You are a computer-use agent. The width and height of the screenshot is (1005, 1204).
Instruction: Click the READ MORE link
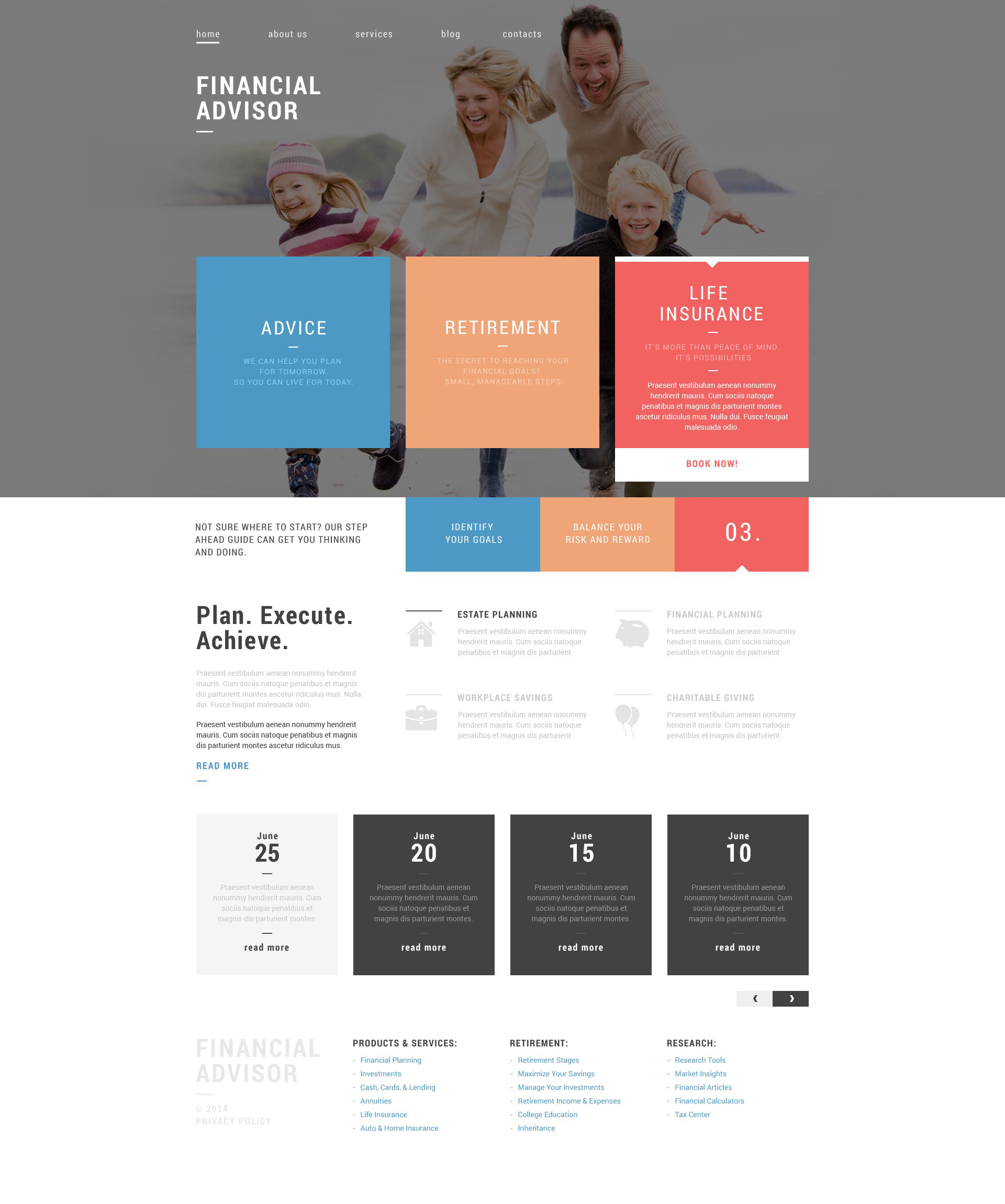coord(222,765)
